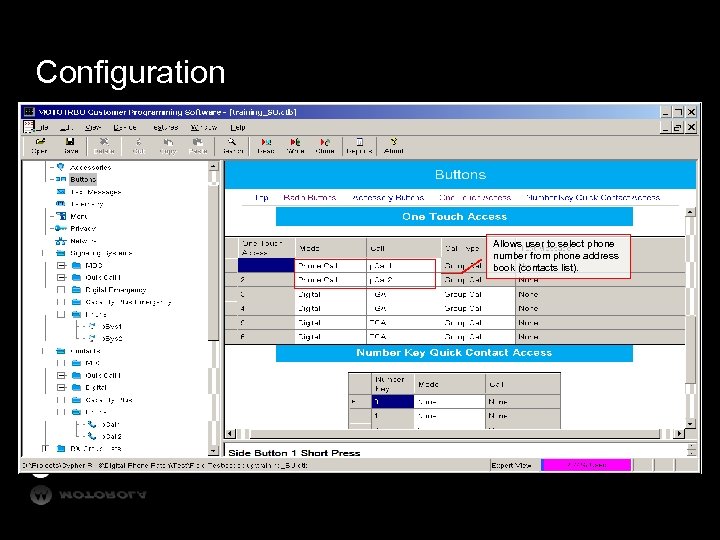
Task: Open the Device menu
Action: click(x=125, y=127)
